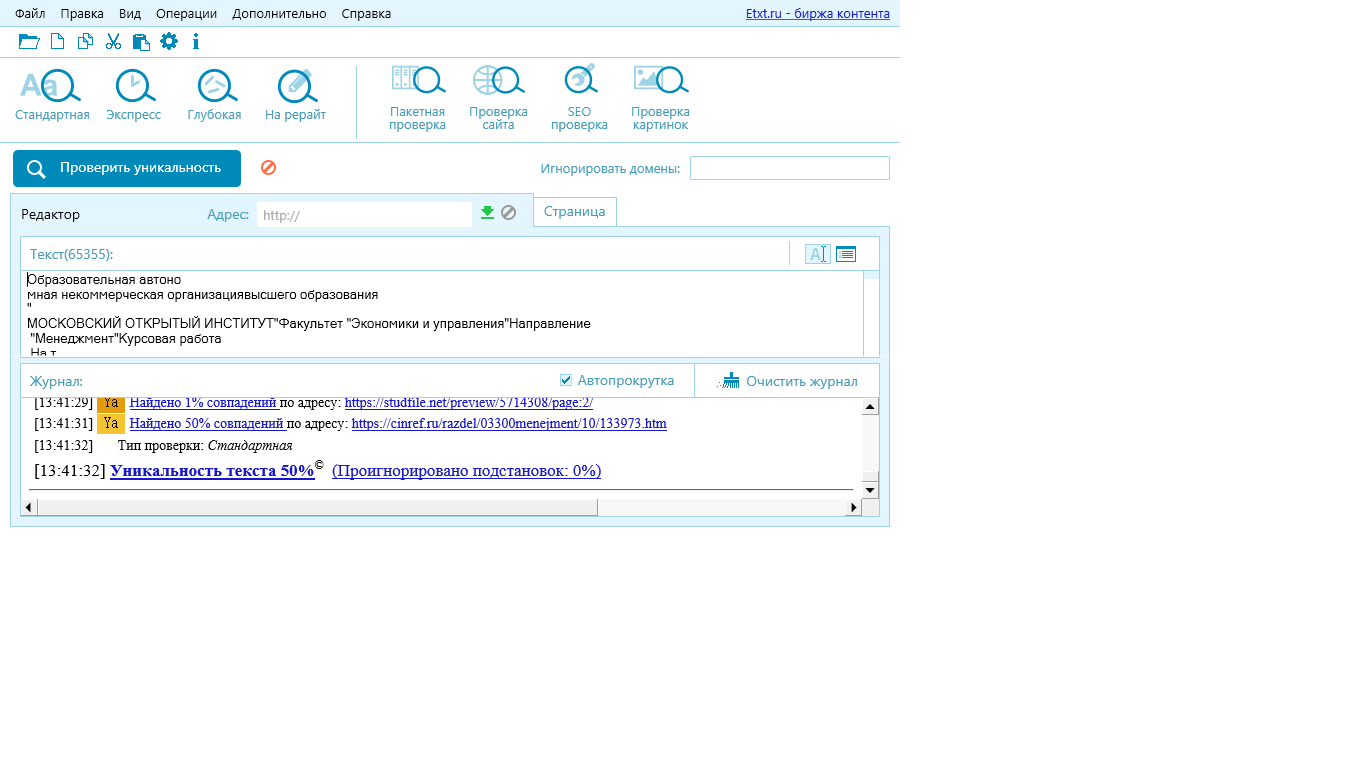Switch to the list view icon in the text panel
This screenshot has height=768, width=1366.
pos(846,254)
